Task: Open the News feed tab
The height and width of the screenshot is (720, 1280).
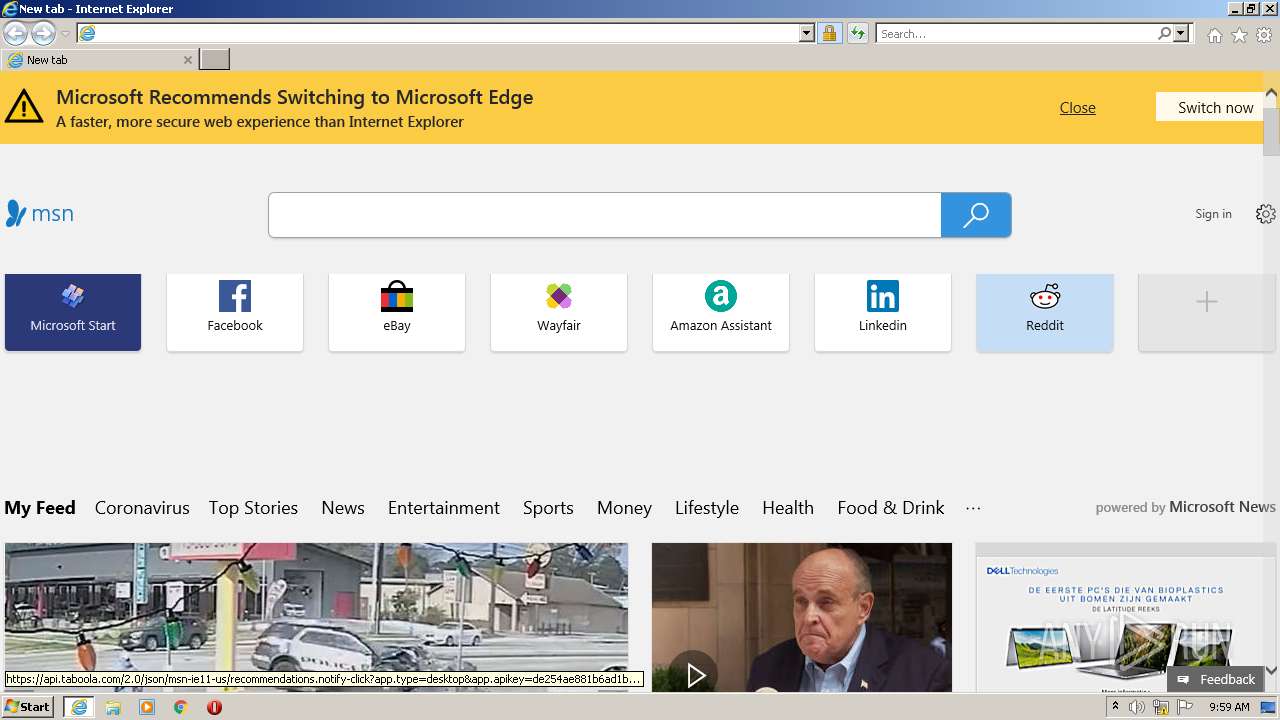Action: pyautogui.click(x=343, y=508)
